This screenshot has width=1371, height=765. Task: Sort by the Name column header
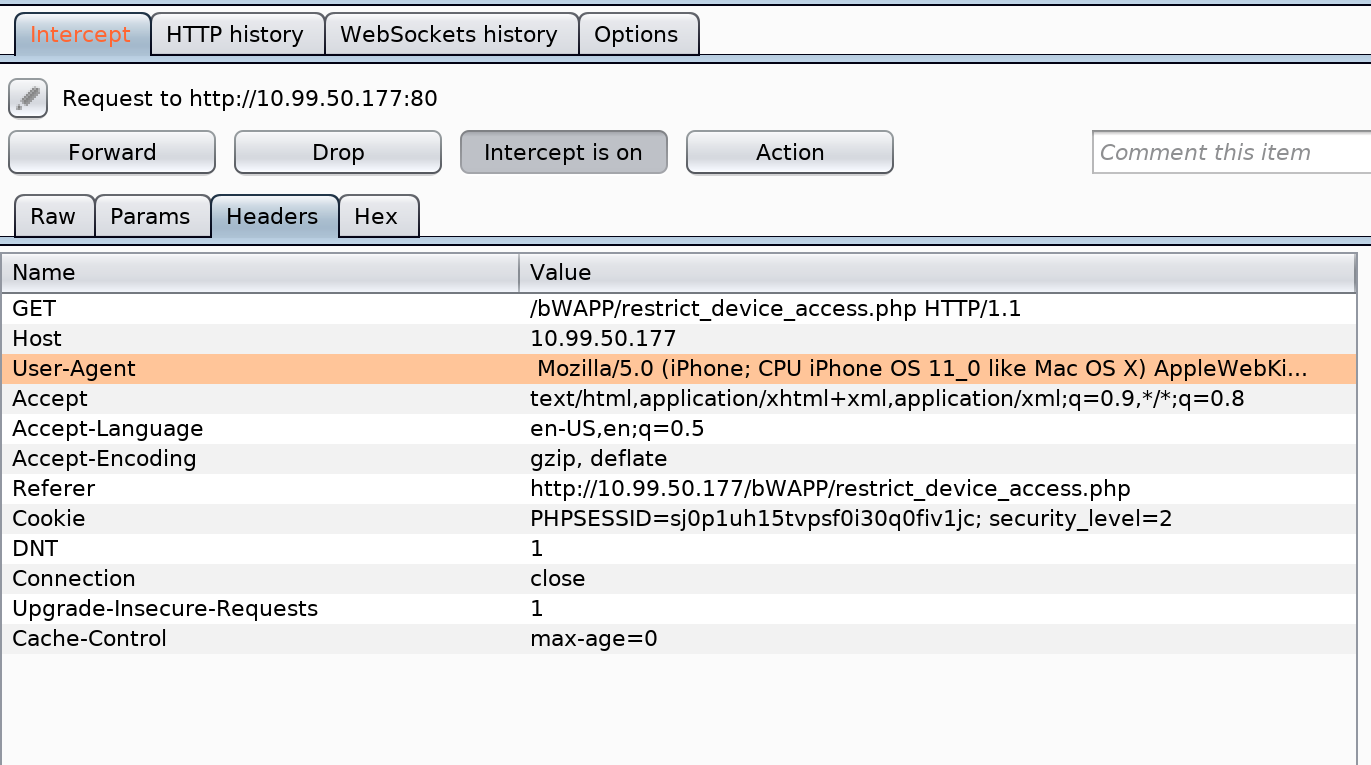(x=260, y=272)
